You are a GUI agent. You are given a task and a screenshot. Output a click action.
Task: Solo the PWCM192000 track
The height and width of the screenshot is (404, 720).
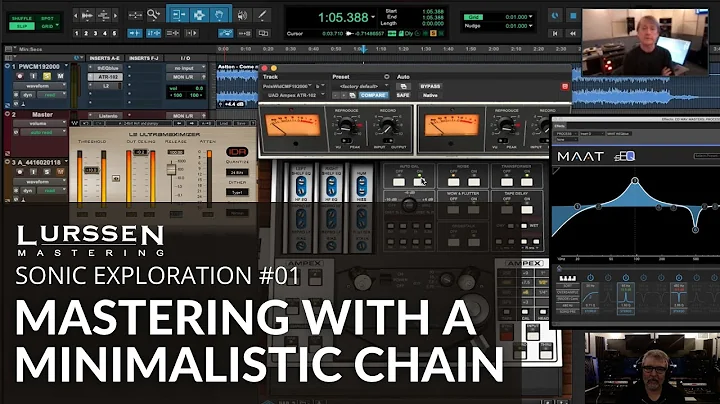pos(47,76)
